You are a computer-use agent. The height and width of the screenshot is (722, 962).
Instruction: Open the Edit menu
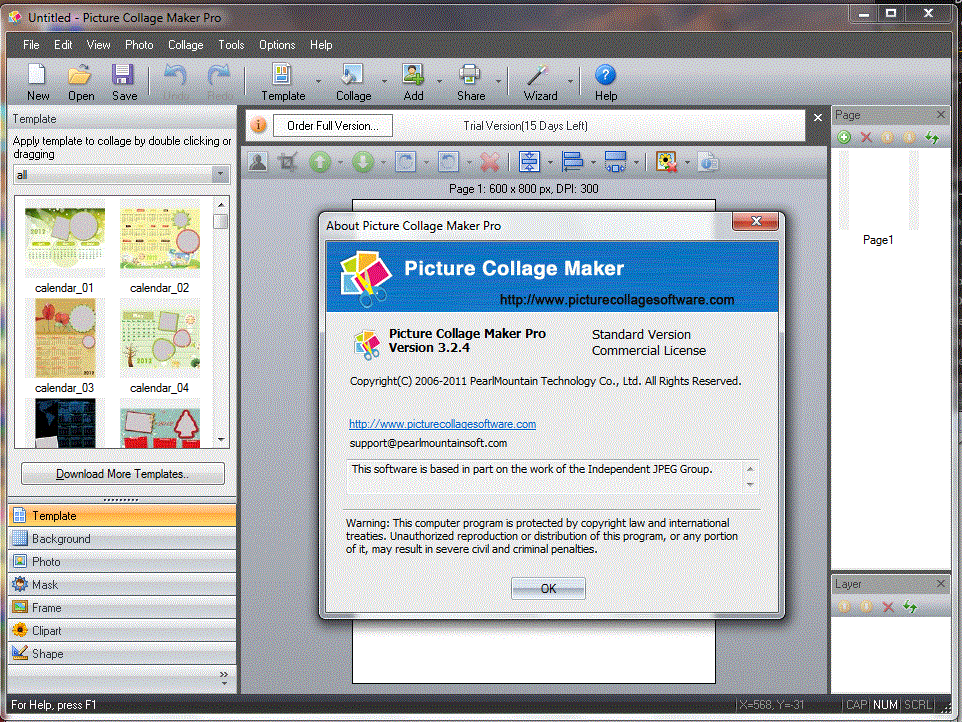63,45
